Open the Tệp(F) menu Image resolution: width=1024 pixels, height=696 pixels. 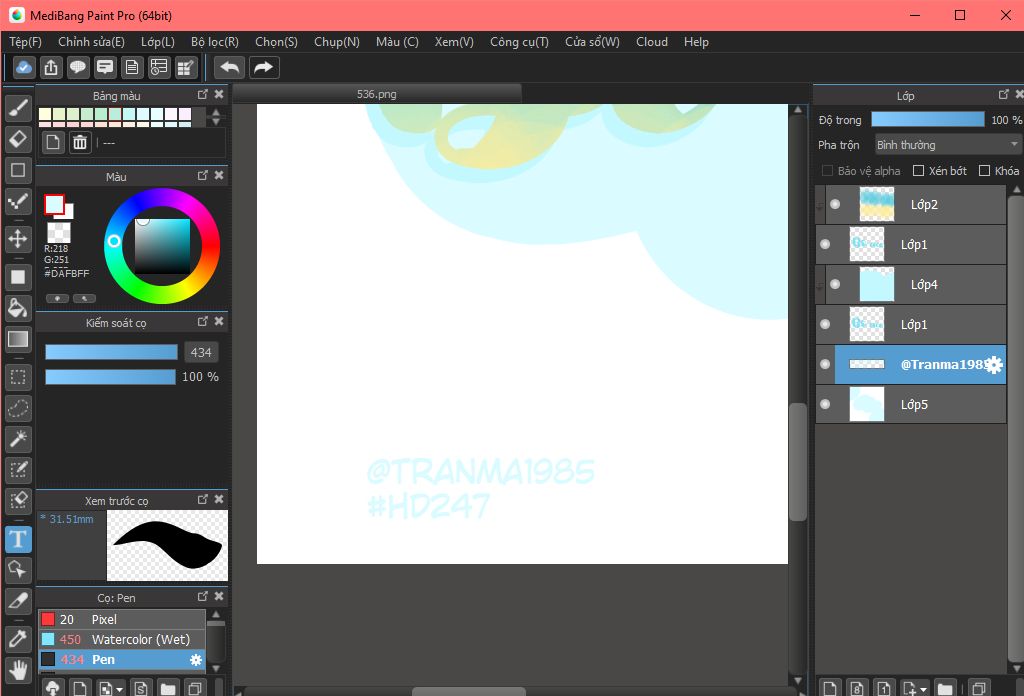(x=25, y=42)
